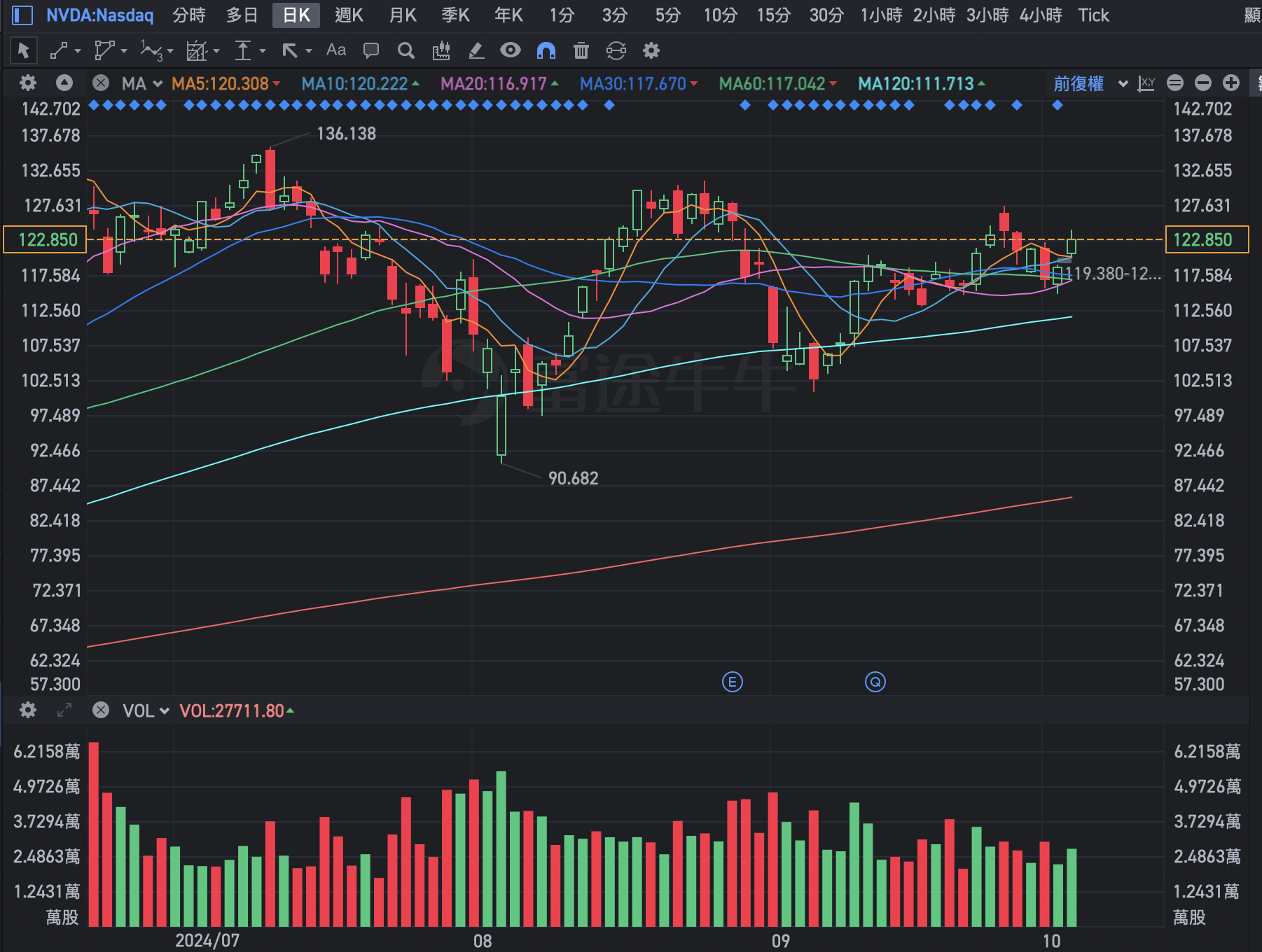The width and height of the screenshot is (1262, 952).
Task: Select the cursor pointer tool
Action: pyautogui.click(x=23, y=50)
